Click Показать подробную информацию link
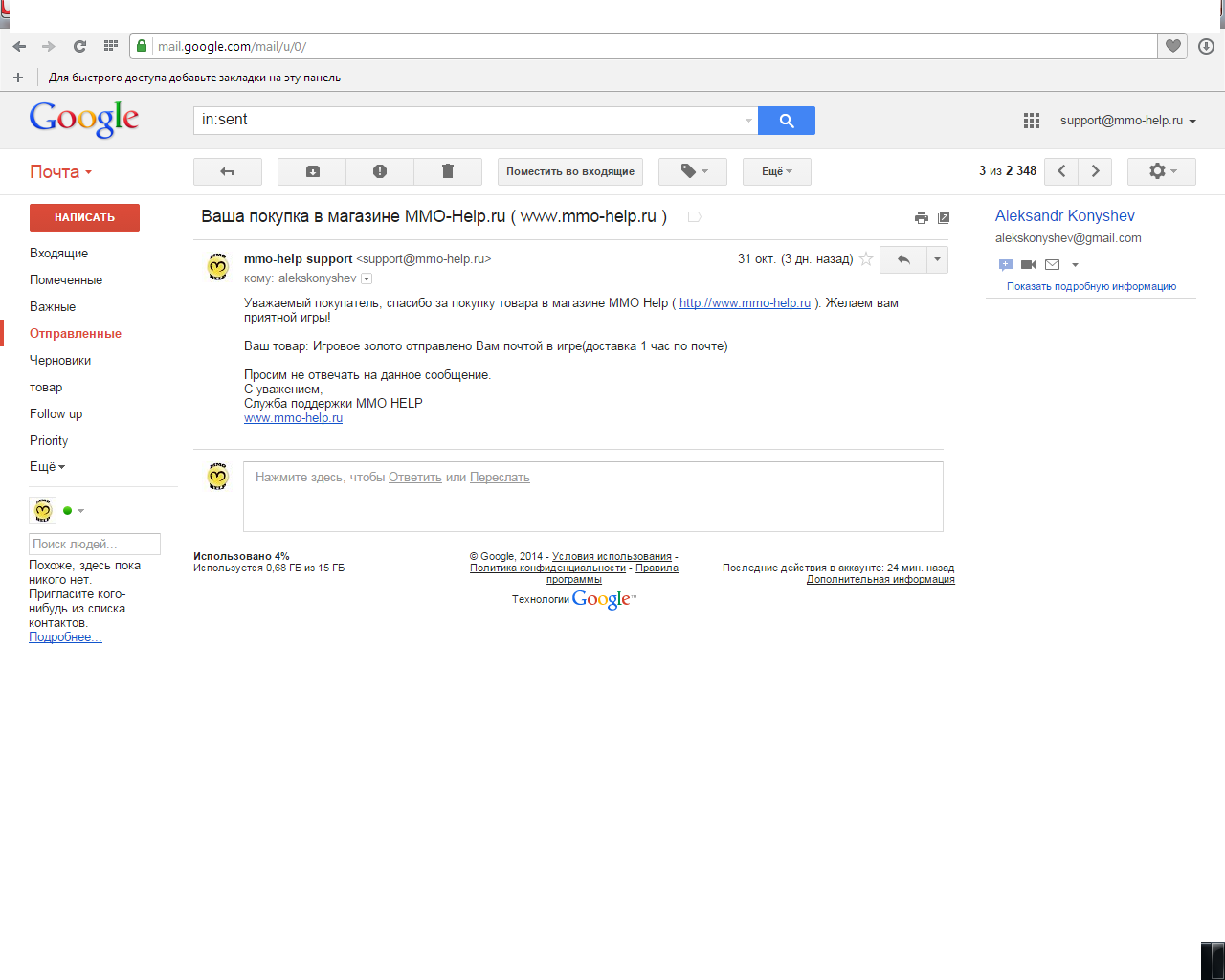The height and width of the screenshot is (980, 1225). pyautogui.click(x=1091, y=286)
